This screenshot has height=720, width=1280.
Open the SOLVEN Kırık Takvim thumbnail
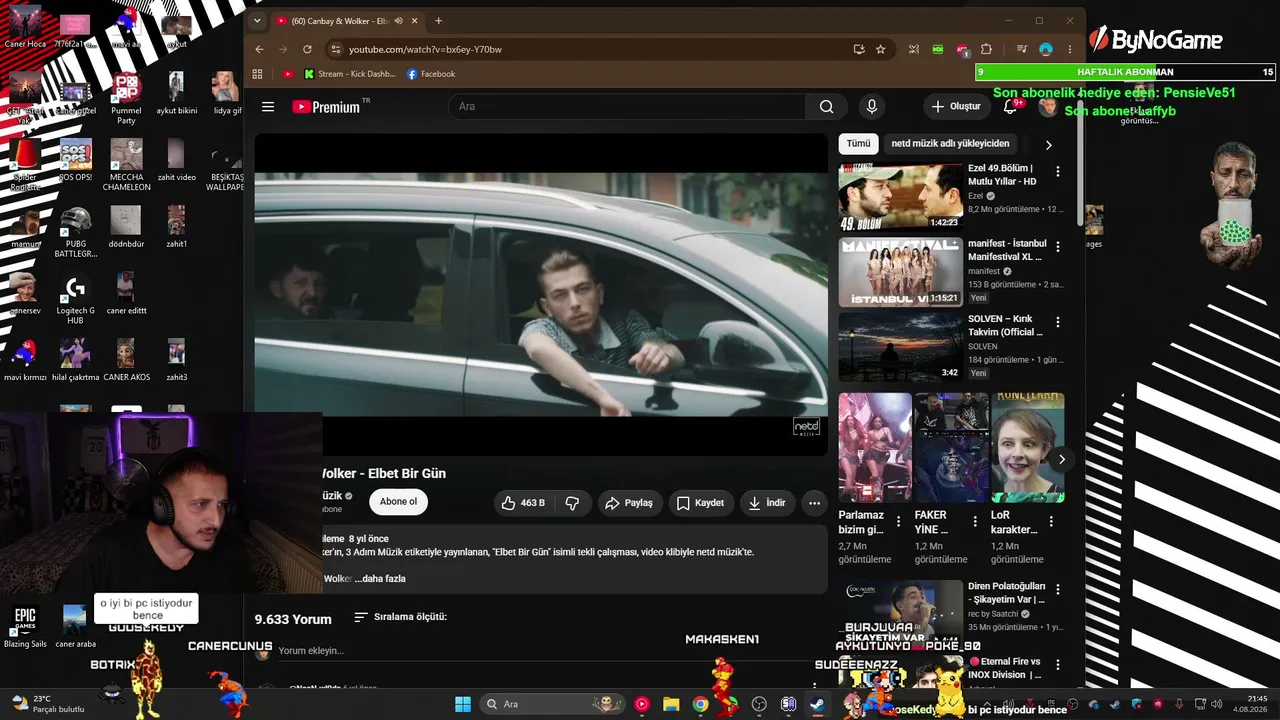(900, 347)
